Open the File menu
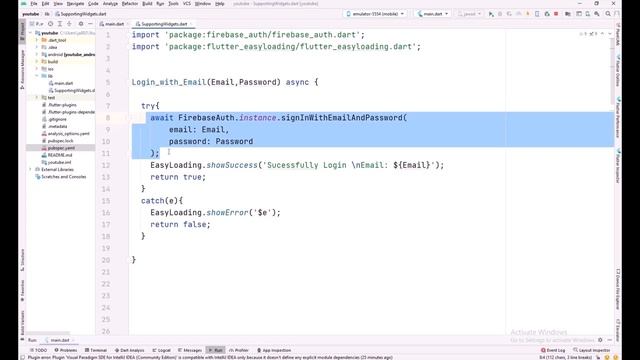 click(x=34, y=4)
